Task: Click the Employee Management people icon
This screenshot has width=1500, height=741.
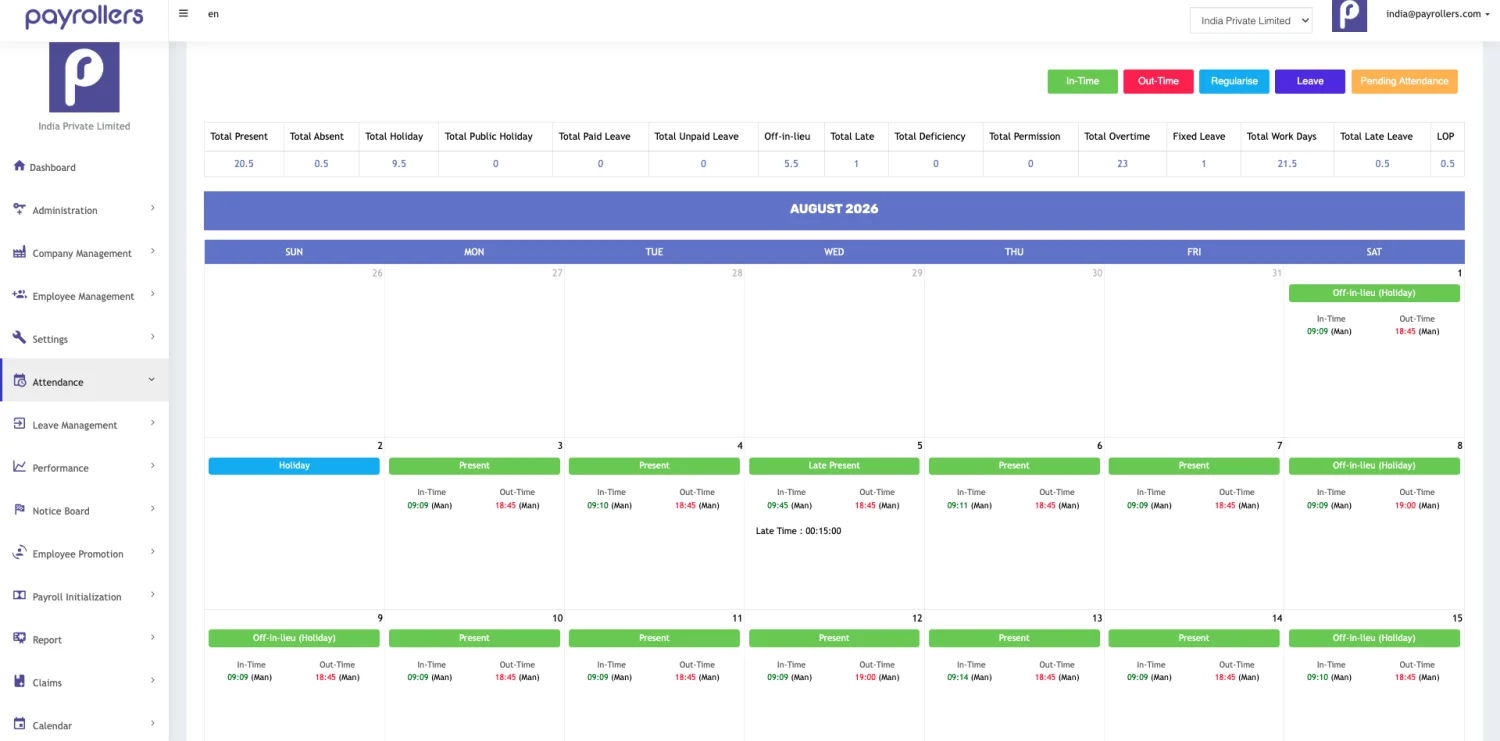Action: 19,295
